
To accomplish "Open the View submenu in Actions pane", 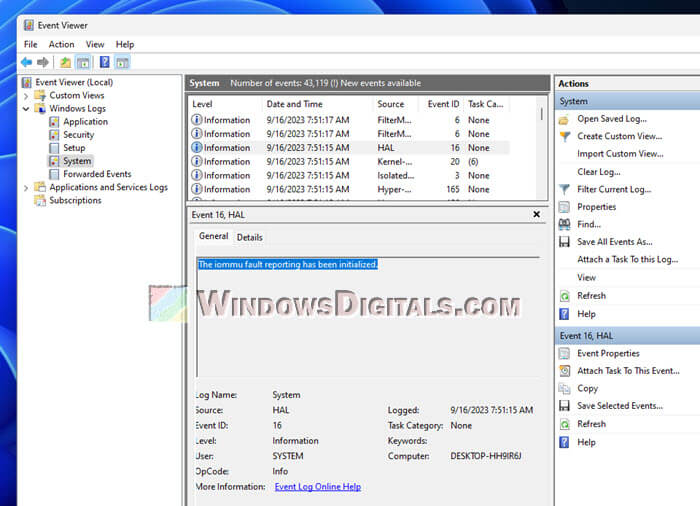I will click(586, 278).
